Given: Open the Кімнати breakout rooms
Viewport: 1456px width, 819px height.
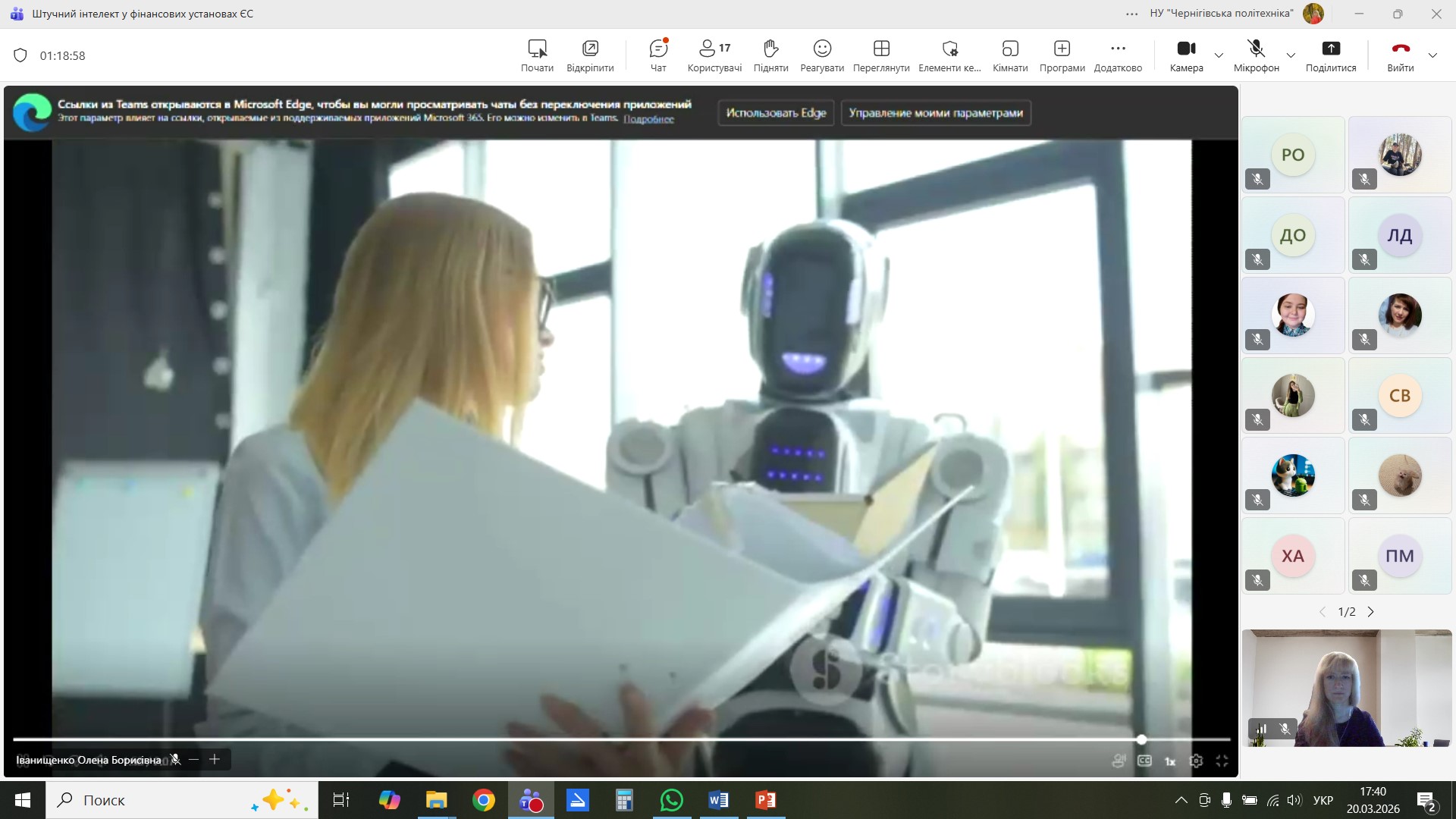Looking at the screenshot, I should coord(1010,55).
